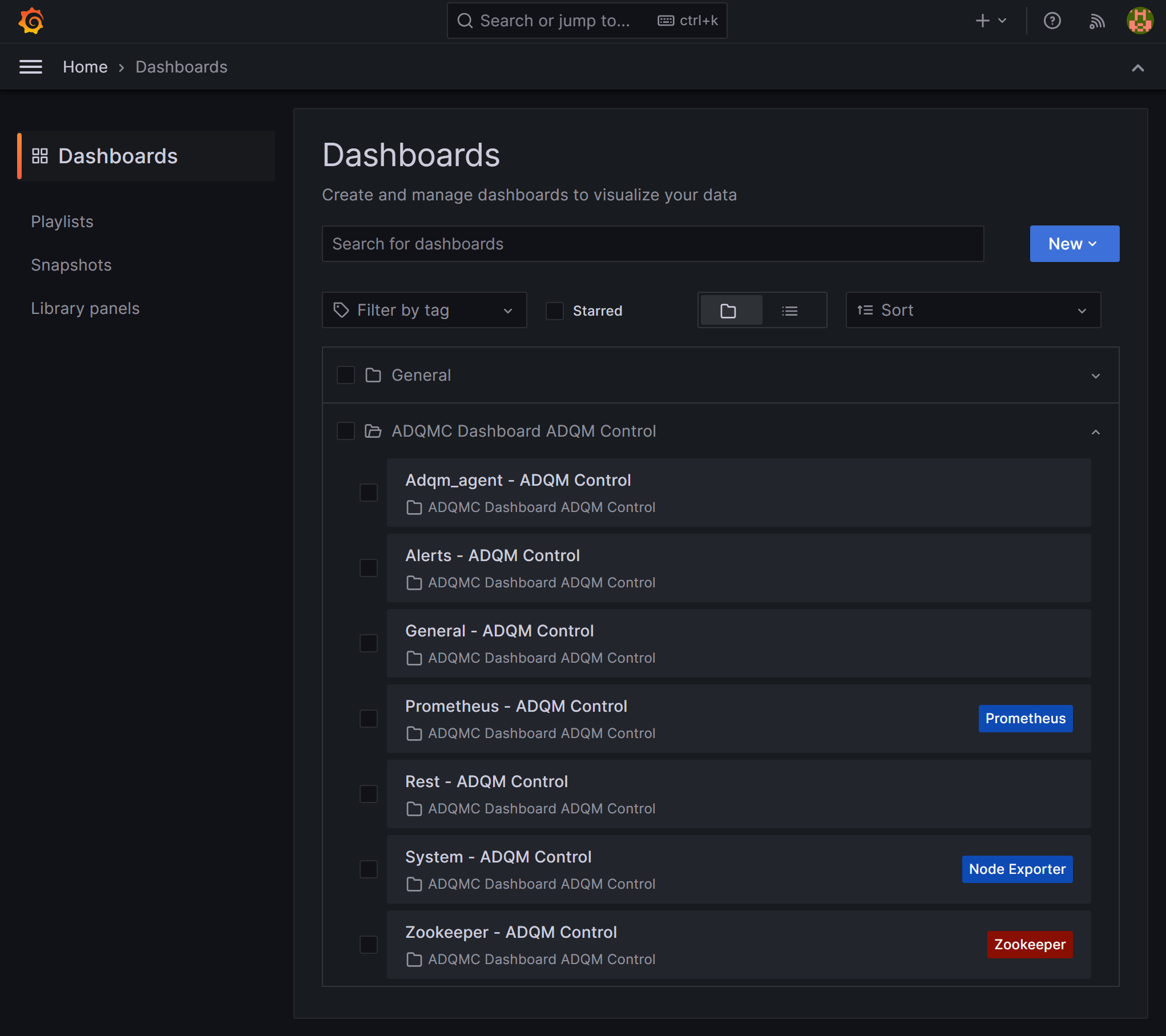This screenshot has width=1166, height=1036.
Task: Click the user profile avatar
Action: tap(1139, 21)
